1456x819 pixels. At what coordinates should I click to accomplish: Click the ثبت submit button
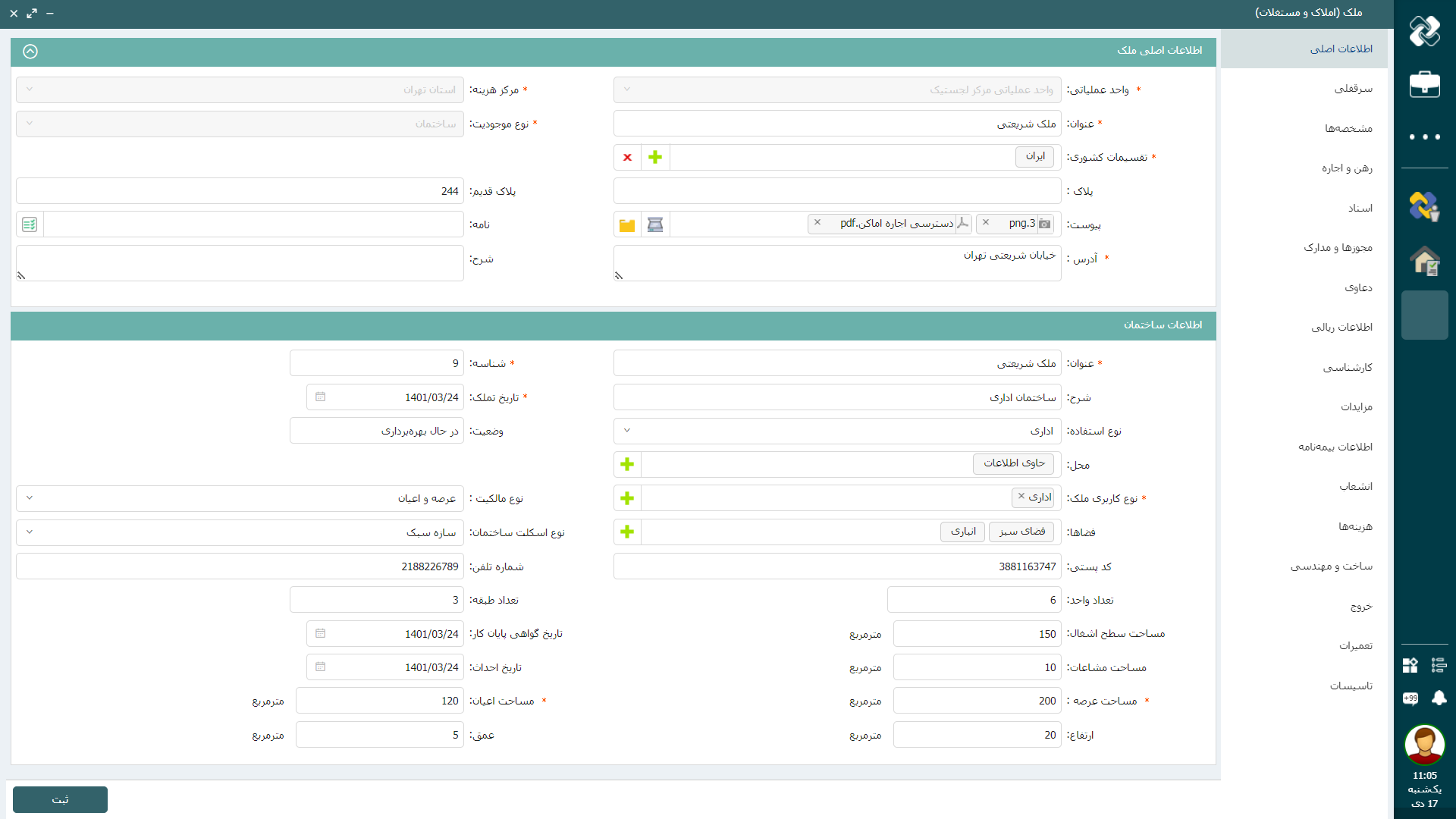pyautogui.click(x=60, y=799)
